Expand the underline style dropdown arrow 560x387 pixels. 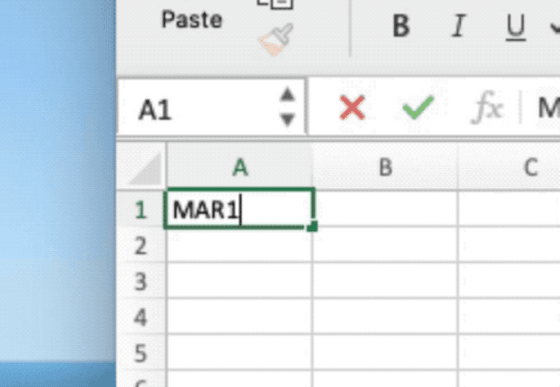555,27
